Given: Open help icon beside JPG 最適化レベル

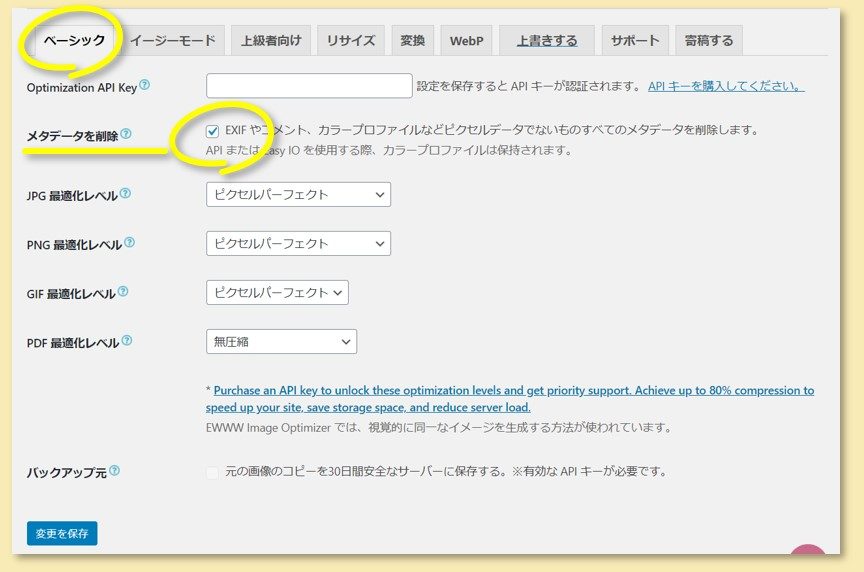Looking at the screenshot, I should pyautogui.click(x=125, y=193).
